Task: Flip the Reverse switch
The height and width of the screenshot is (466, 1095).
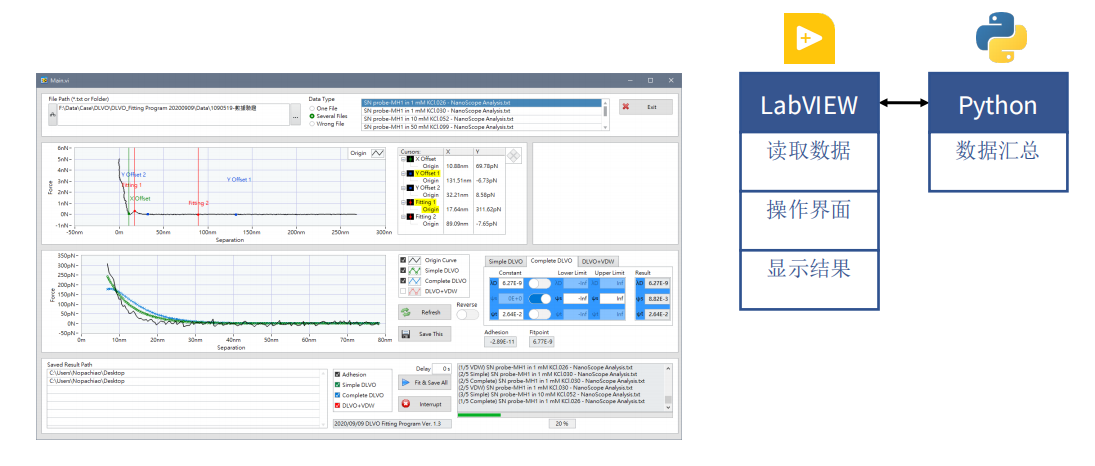Action: [x=467, y=314]
